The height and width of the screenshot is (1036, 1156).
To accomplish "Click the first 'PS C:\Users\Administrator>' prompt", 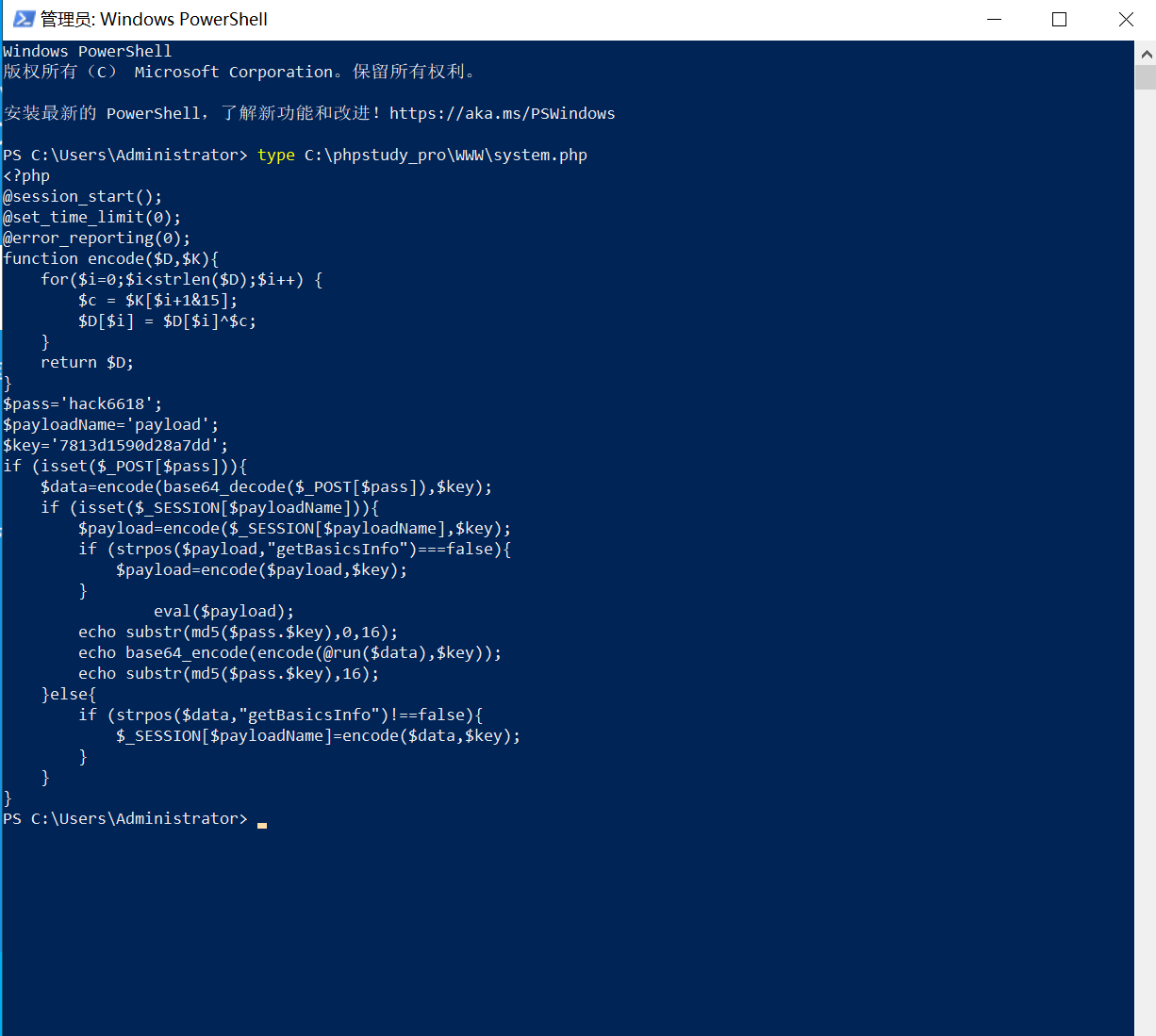I will coord(125,155).
